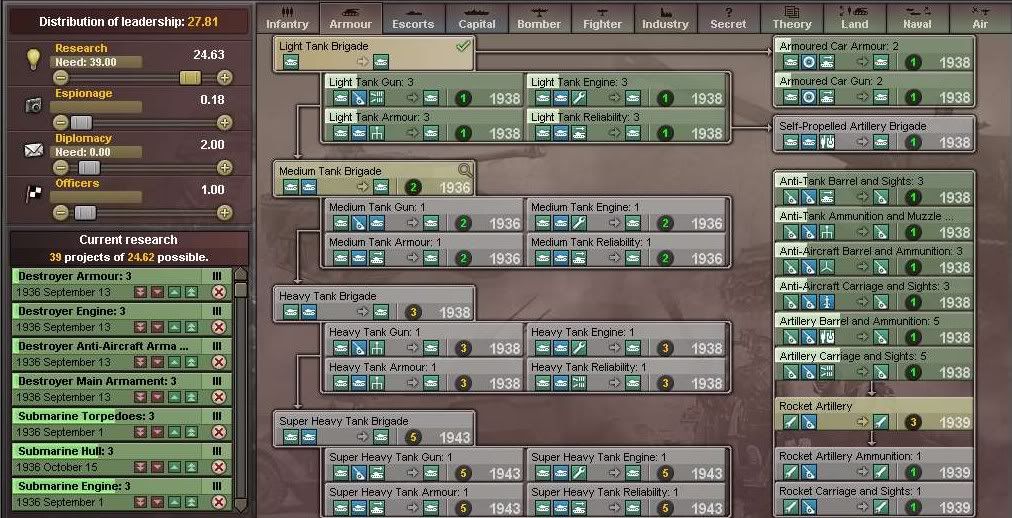Cancel the Submarine Torpedoes research project
The image size is (1012, 518).
pos(219,432)
